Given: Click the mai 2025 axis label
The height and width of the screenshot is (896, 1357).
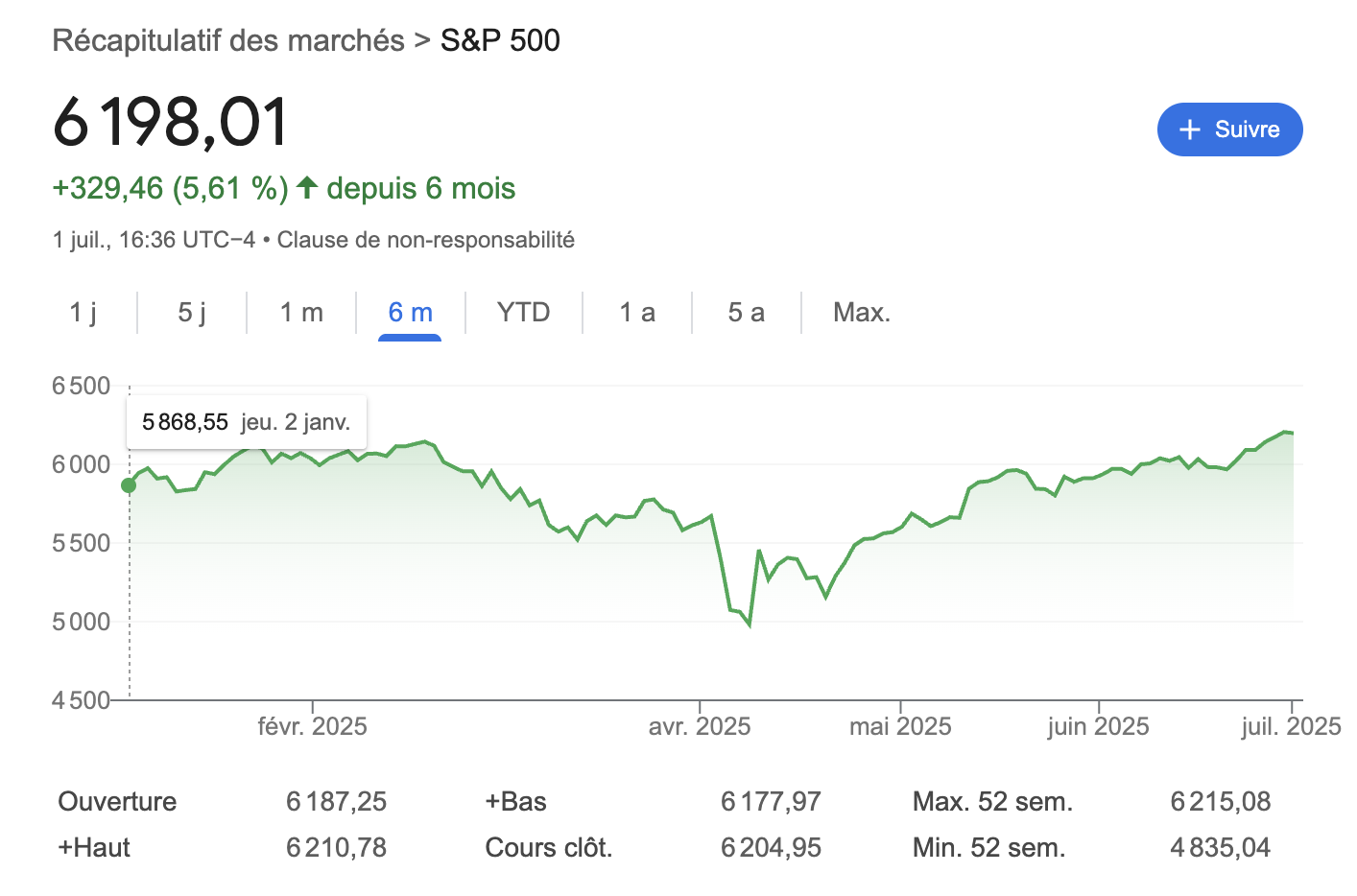Looking at the screenshot, I should coord(900,726).
